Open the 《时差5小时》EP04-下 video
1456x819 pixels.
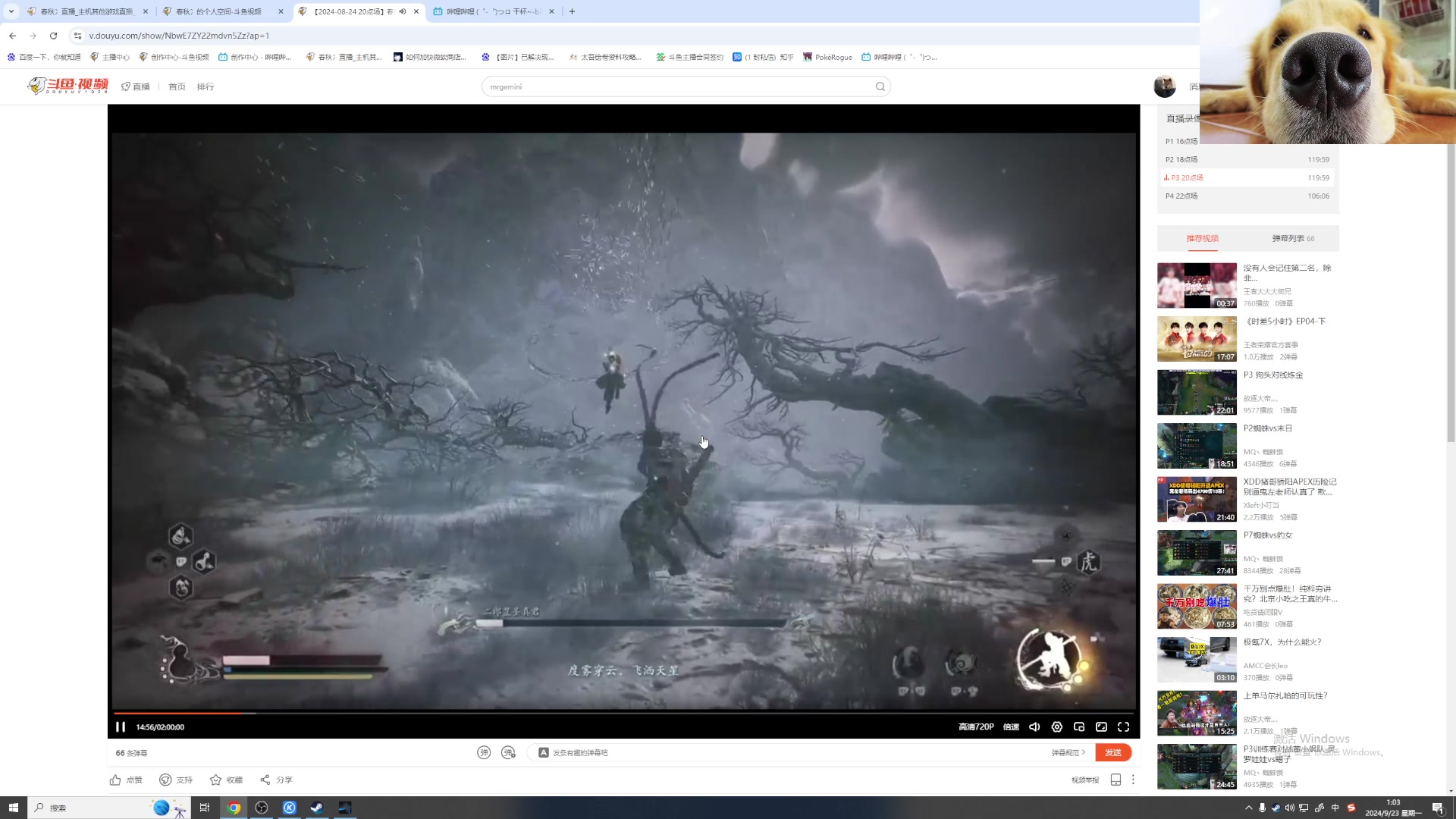pos(1247,338)
